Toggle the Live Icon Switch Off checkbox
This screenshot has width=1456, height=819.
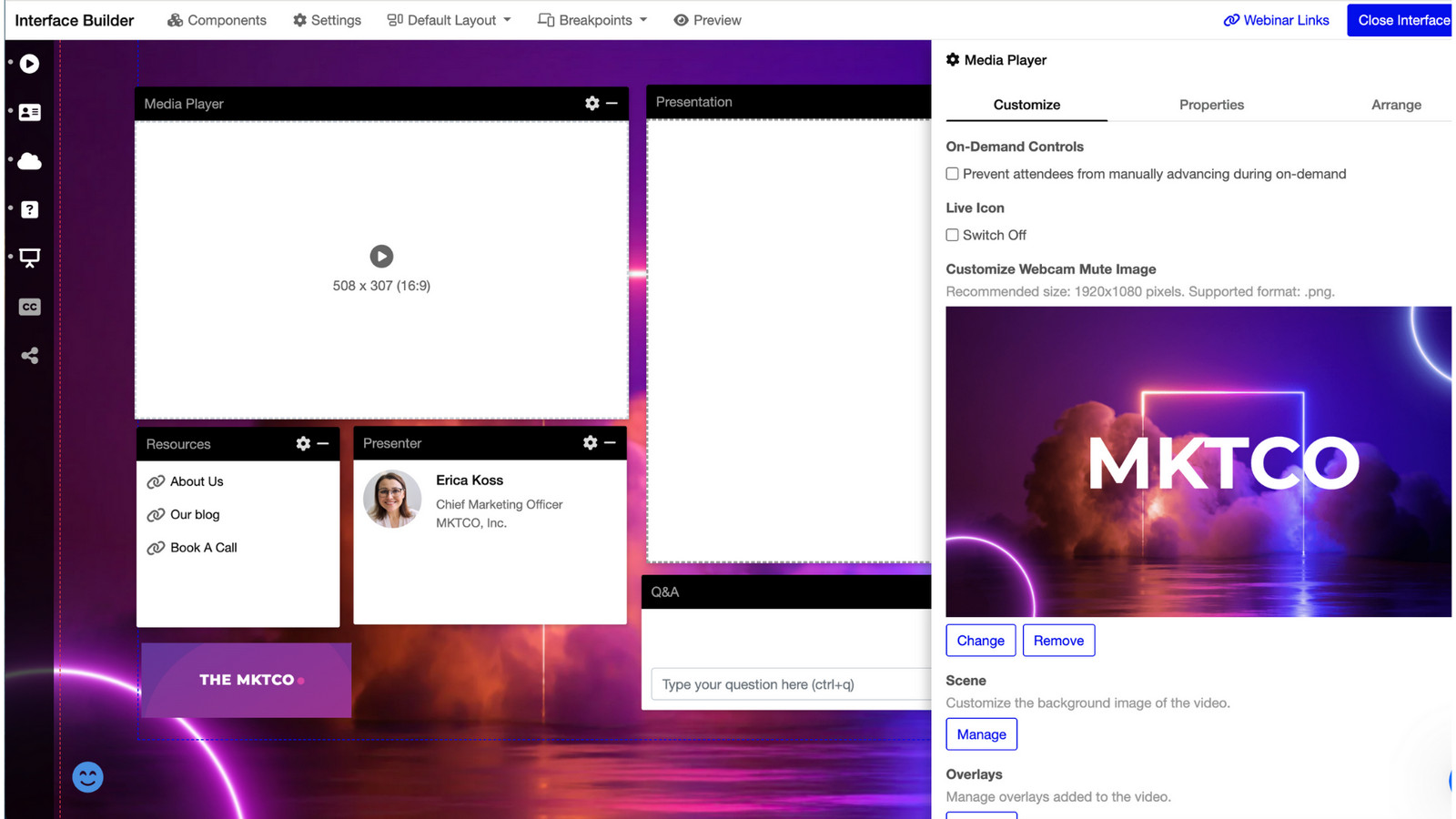[952, 235]
